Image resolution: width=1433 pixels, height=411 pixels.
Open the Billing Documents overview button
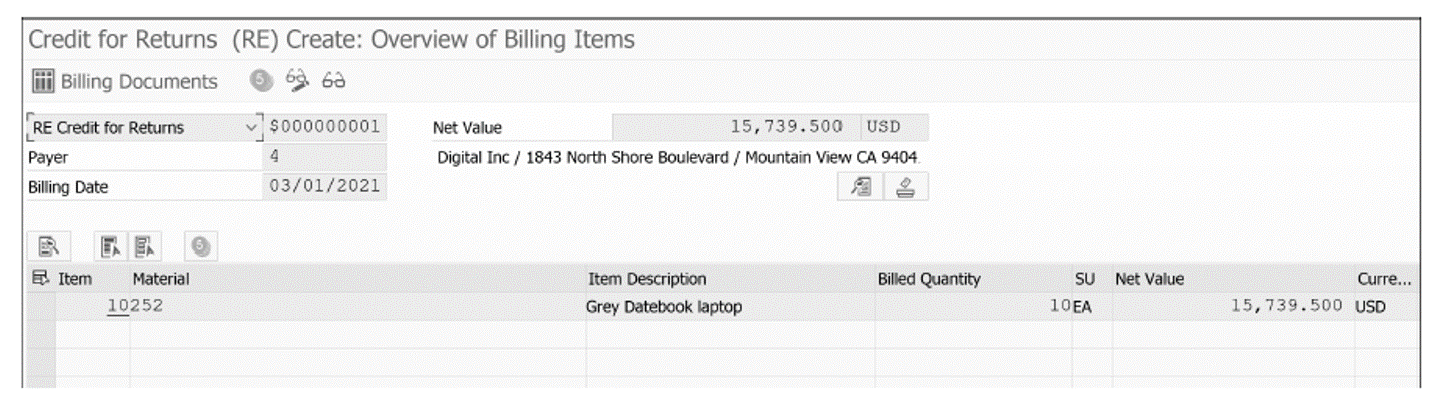coord(124,82)
